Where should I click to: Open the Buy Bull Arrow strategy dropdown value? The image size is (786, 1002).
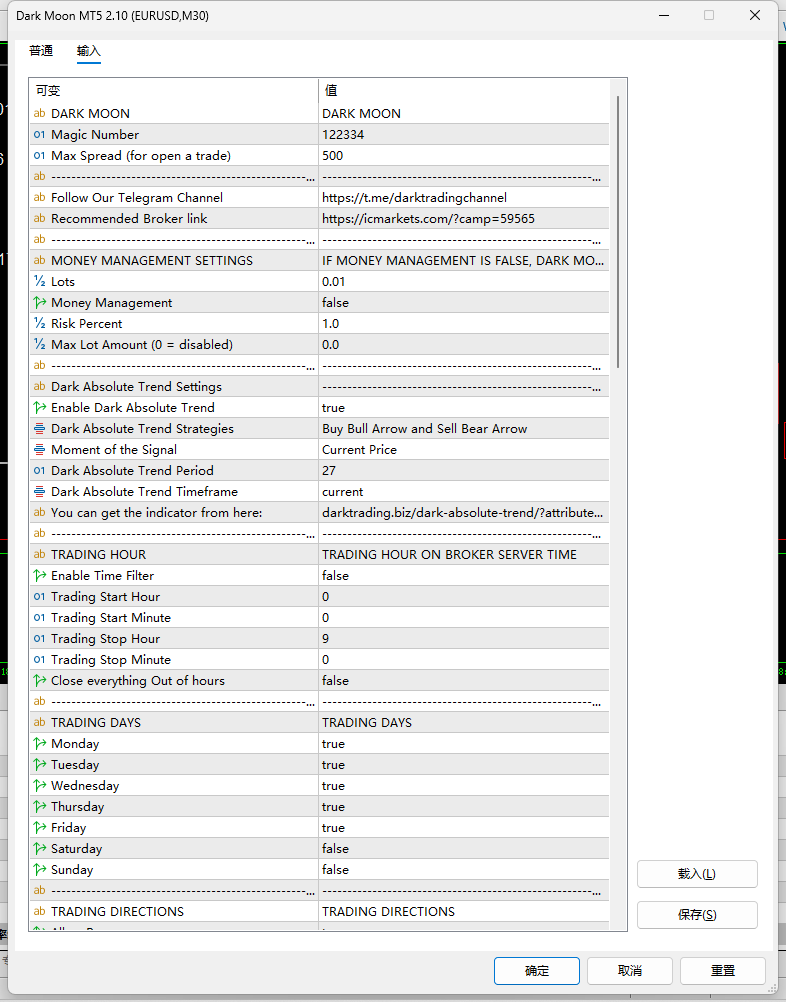pos(463,429)
